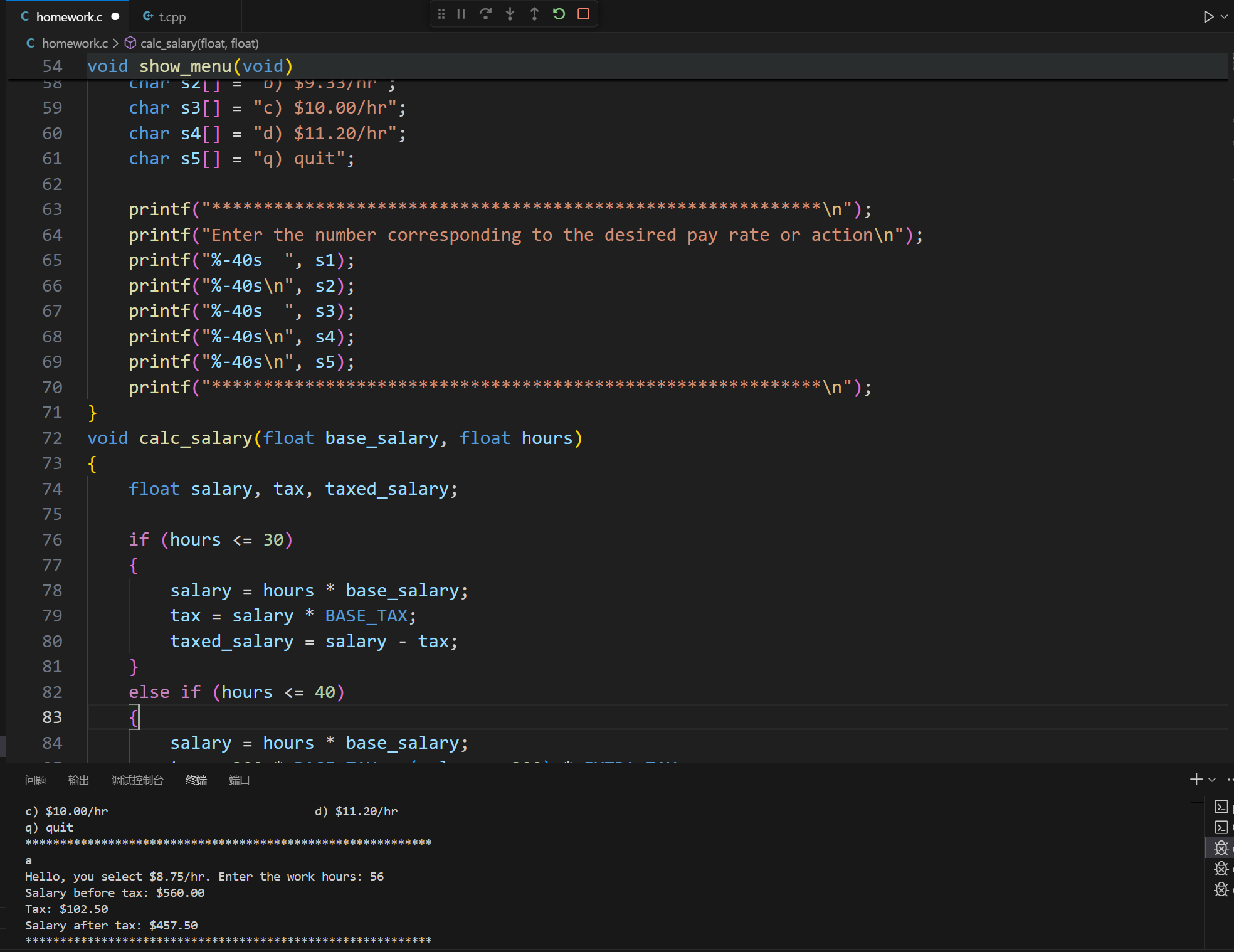Open dropdown next to Run button

1224,17
